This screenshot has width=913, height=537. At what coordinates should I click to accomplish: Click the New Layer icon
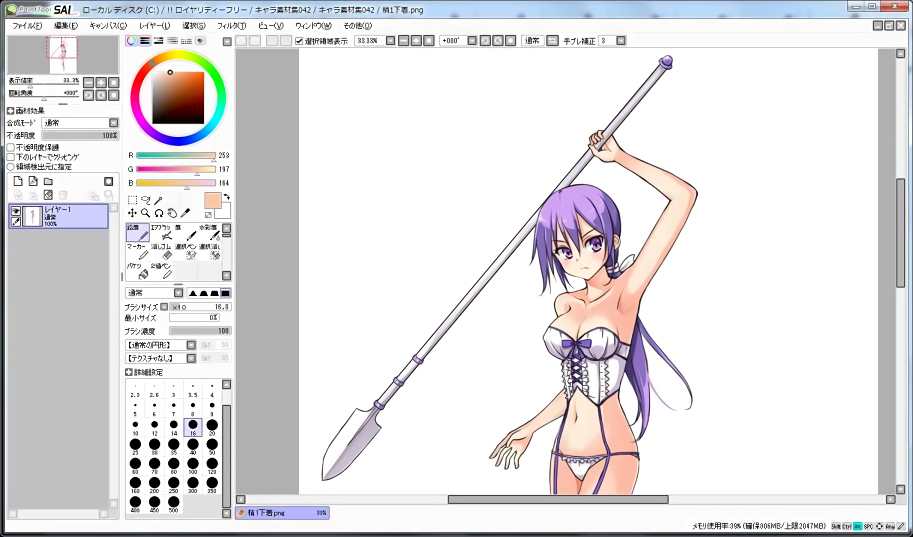[x=17, y=181]
